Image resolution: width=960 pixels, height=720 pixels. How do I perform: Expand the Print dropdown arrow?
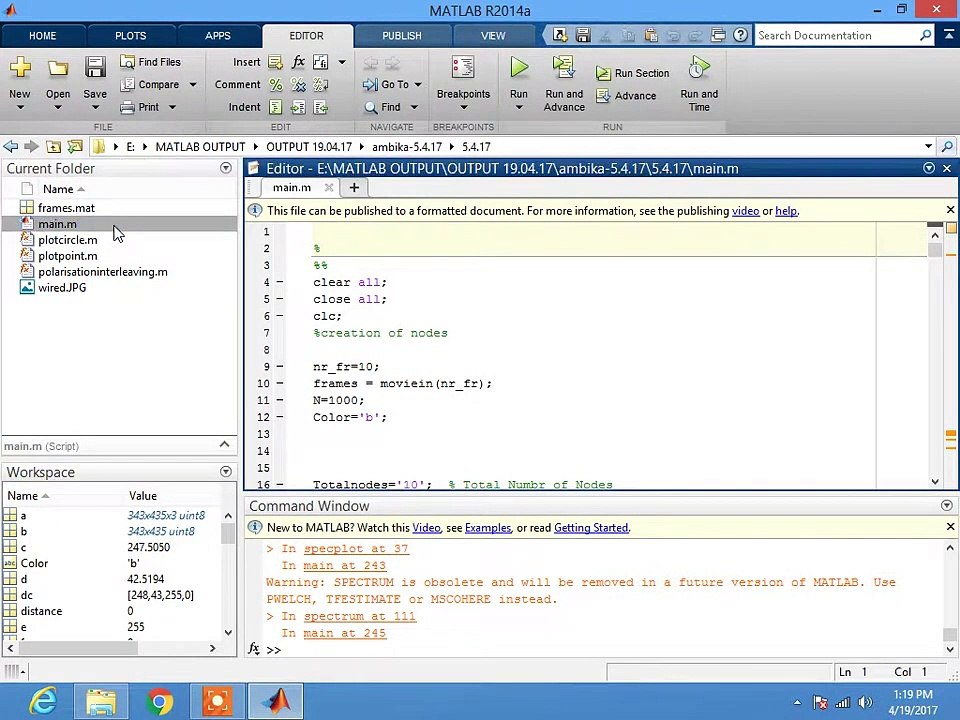point(173,107)
